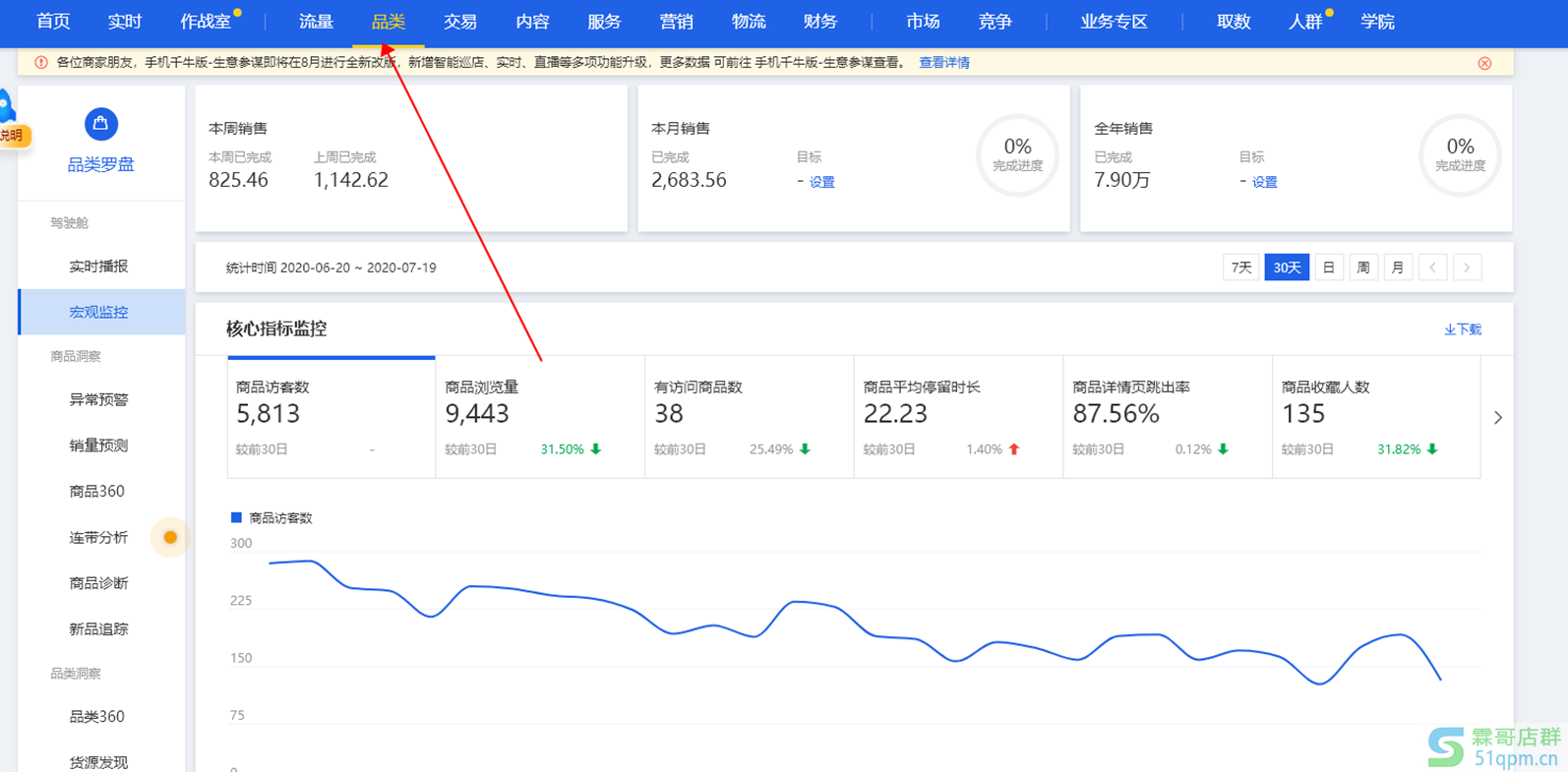Viewport: 1568px width, 772px height.
Task: Click the warning icon in the banner
Action: tap(41, 63)
